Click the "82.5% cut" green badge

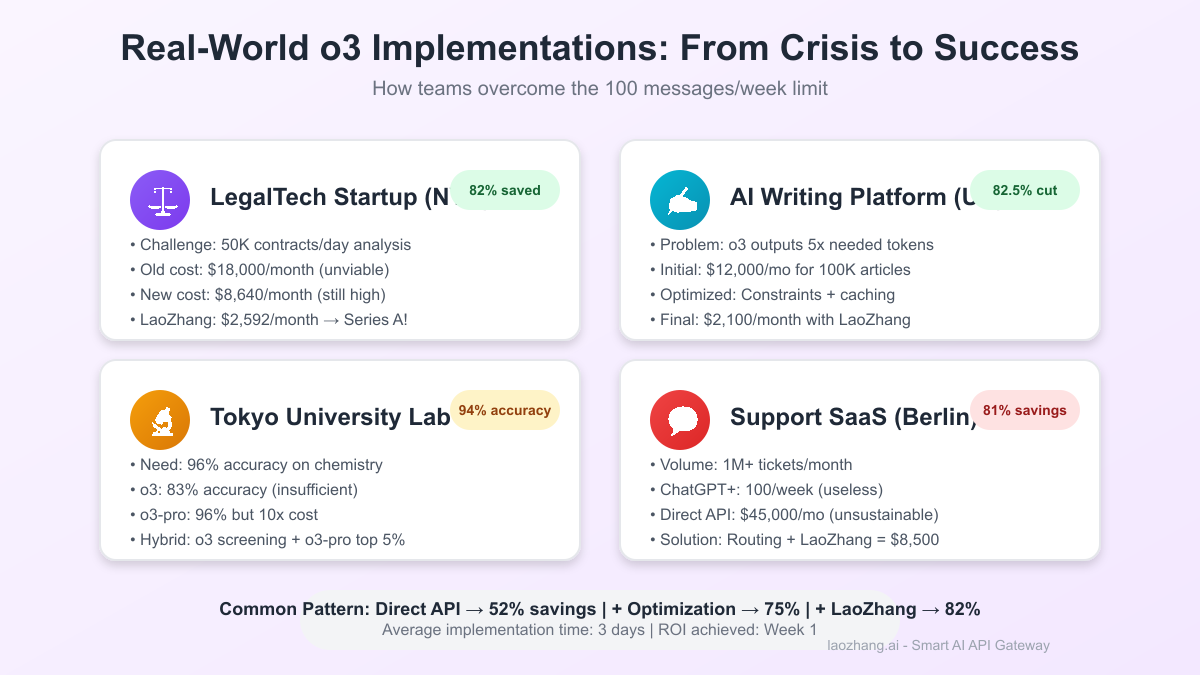coord(1025,191)
